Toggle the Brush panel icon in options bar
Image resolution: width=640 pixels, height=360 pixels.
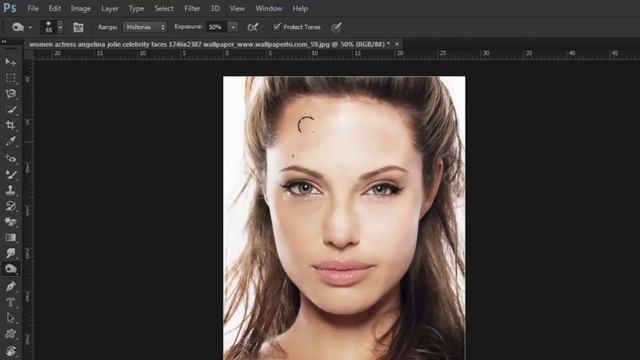tap(78, 27)
